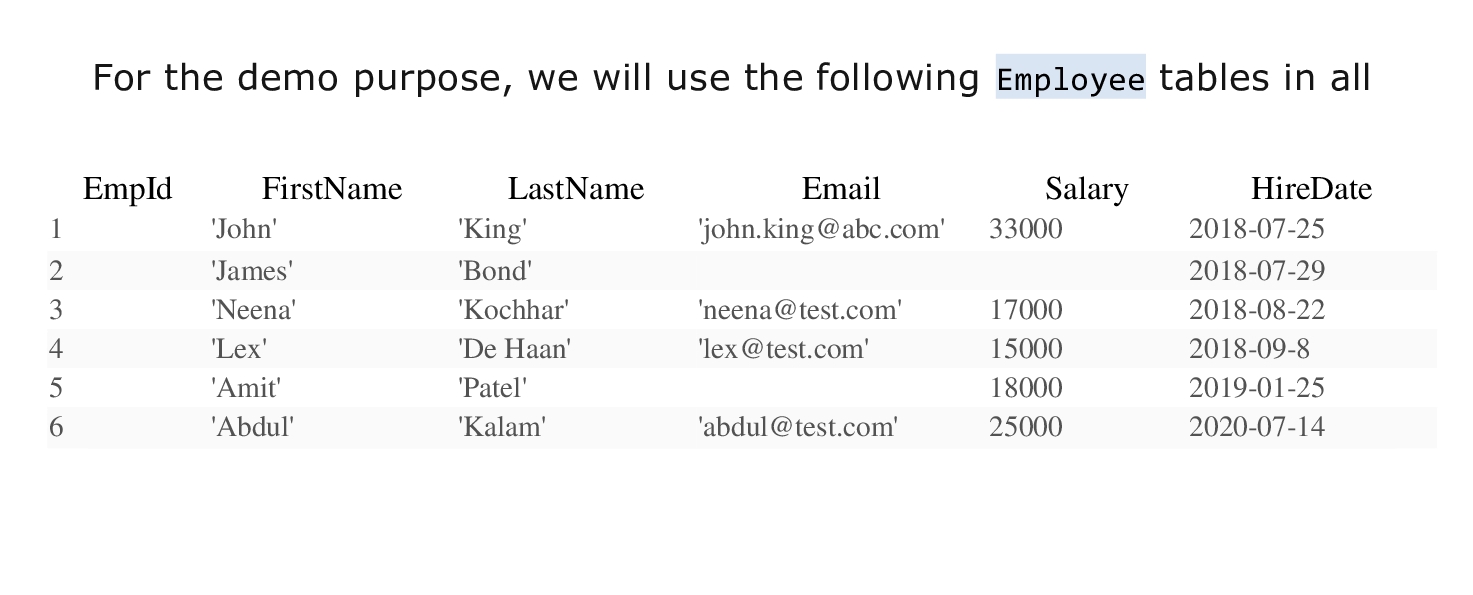Click the 'lex@test.com' email cell
The height and width of the screenshot is (595, 1473).
pos(783,349)
